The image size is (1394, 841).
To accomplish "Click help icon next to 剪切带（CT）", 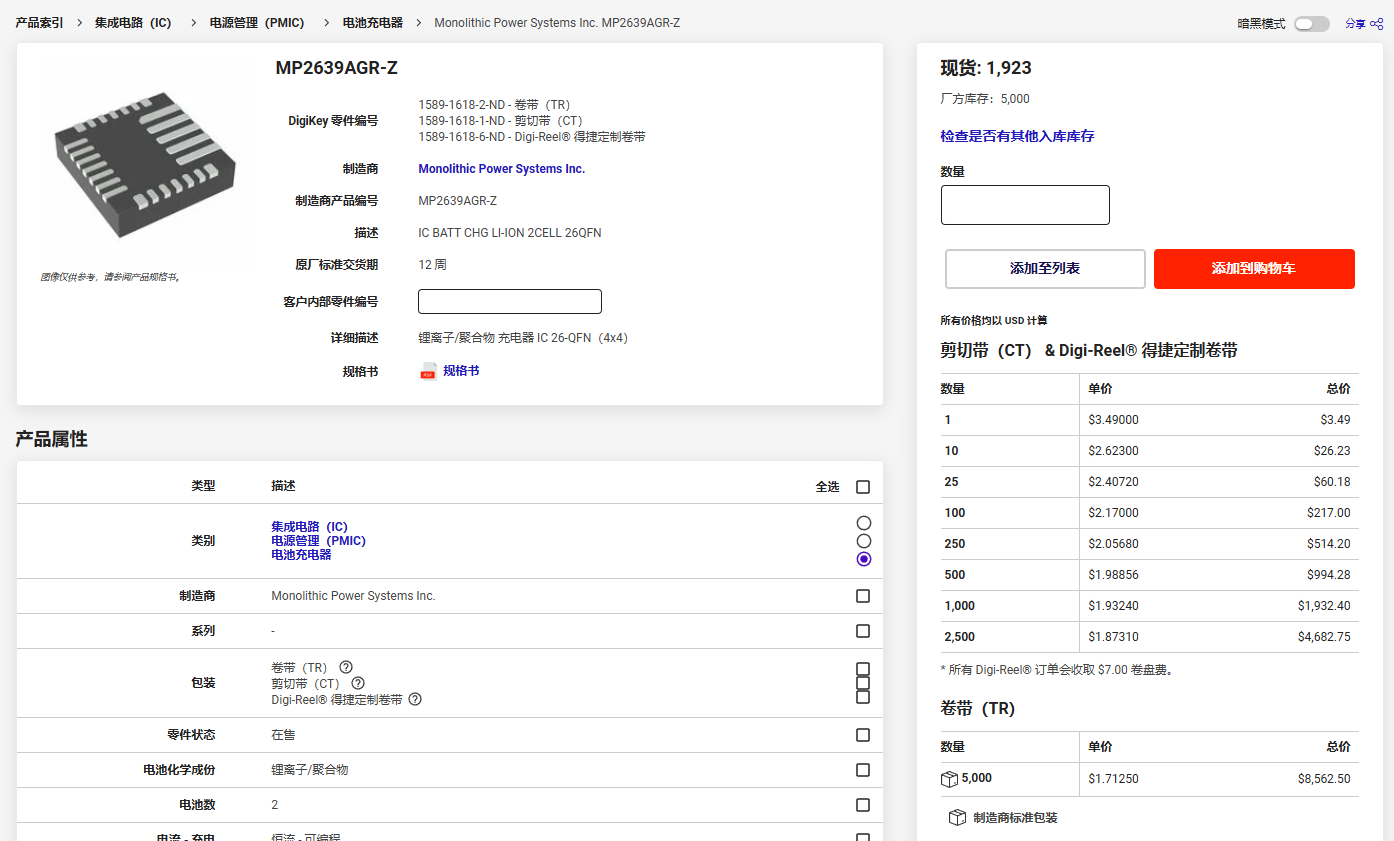I will [x=358, y=683].
